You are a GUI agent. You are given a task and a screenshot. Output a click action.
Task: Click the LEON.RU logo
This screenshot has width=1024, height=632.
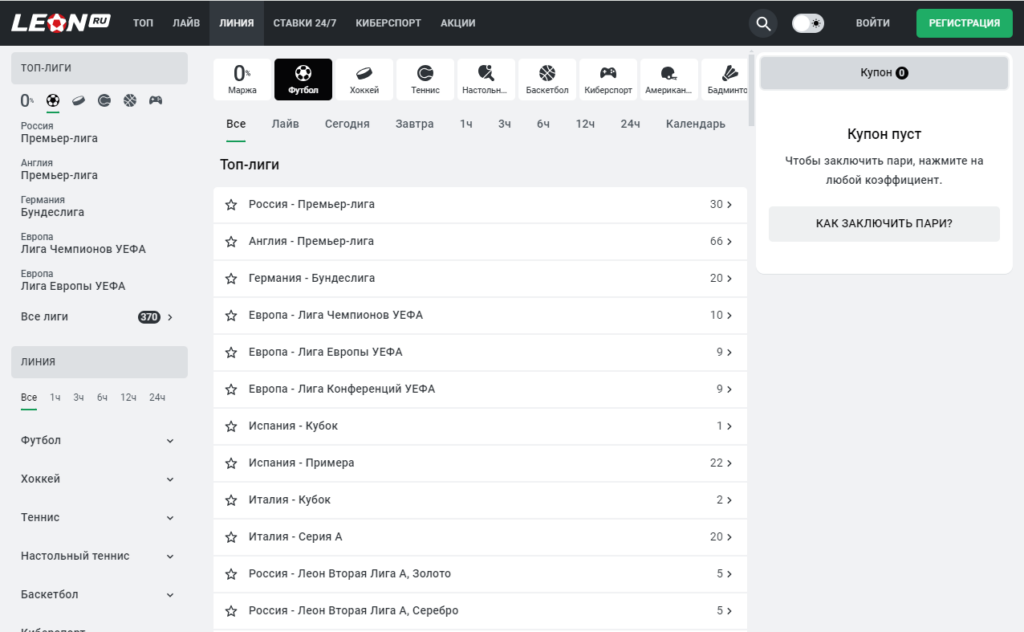pyautogui.click(x=61, y=23)
